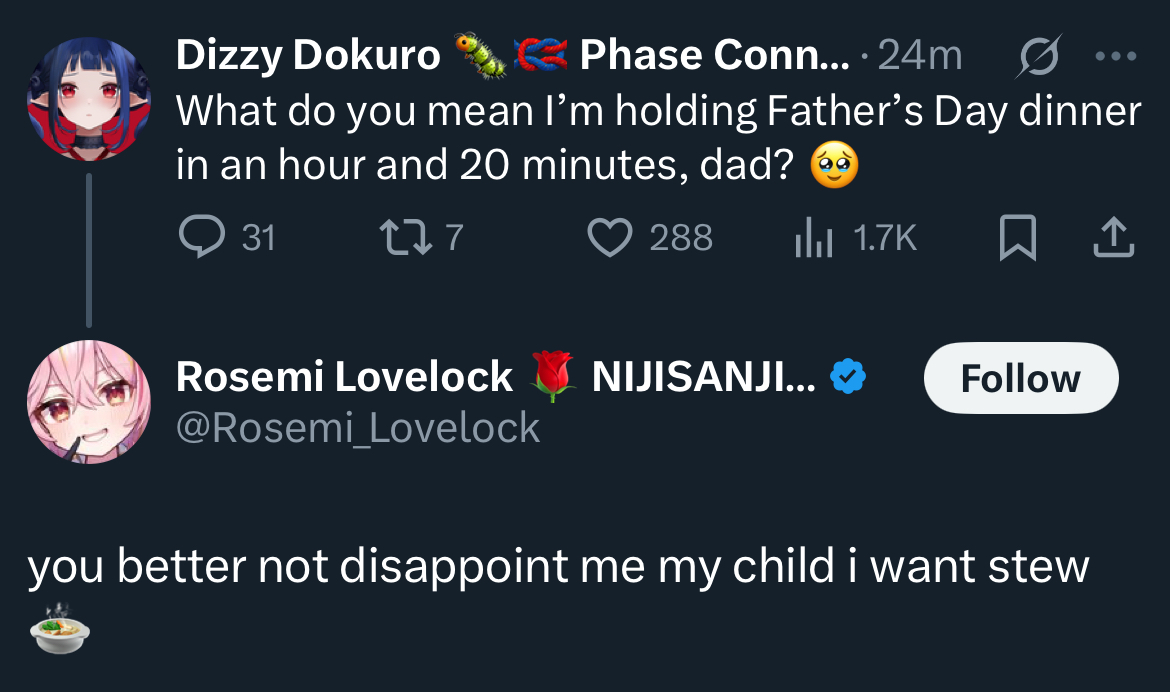Retweet Dizzy Dokuro's post
The image size is (1170, 692).
pos(403,238)
